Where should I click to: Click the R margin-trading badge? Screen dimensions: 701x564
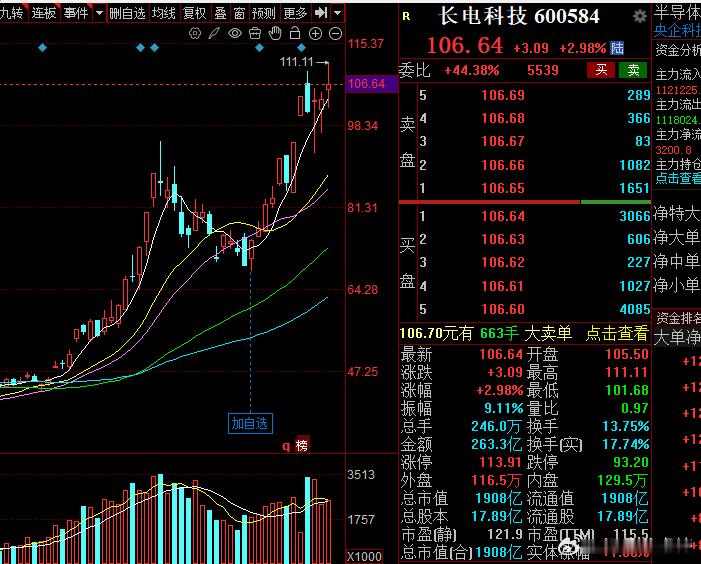pos(406,17)
